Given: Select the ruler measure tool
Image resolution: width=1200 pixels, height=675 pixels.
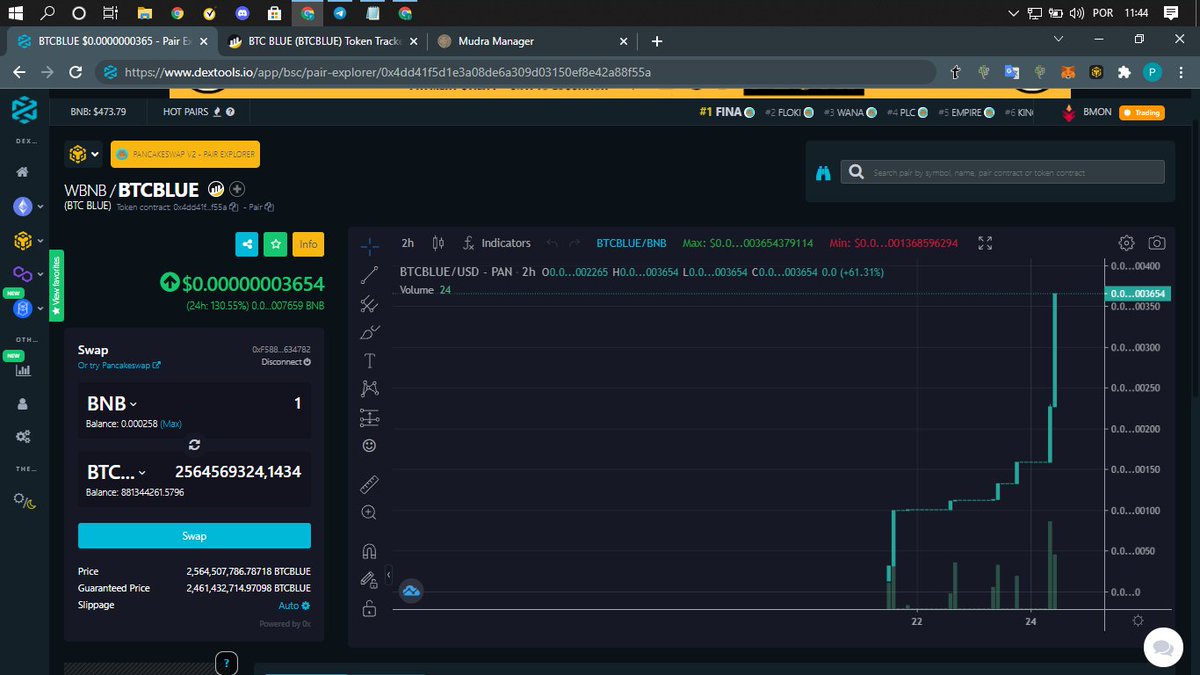Looking at the screenshot, I should [x=369, y=485].
